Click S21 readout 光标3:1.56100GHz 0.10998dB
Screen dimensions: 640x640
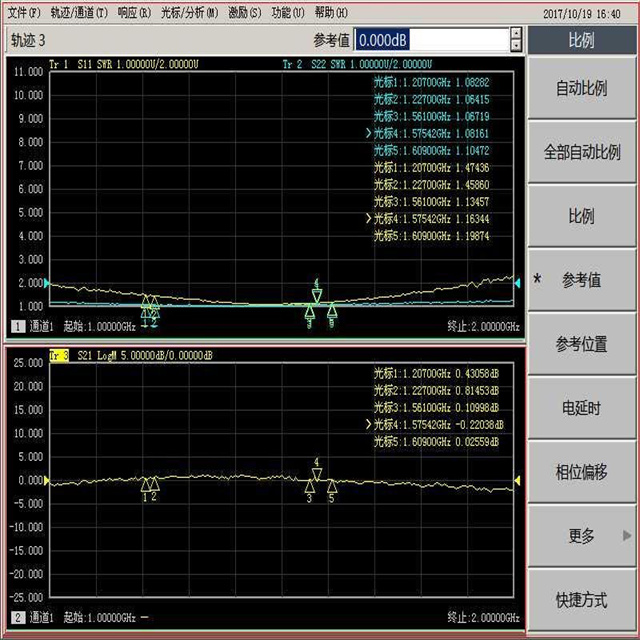(x=436, y=408)
